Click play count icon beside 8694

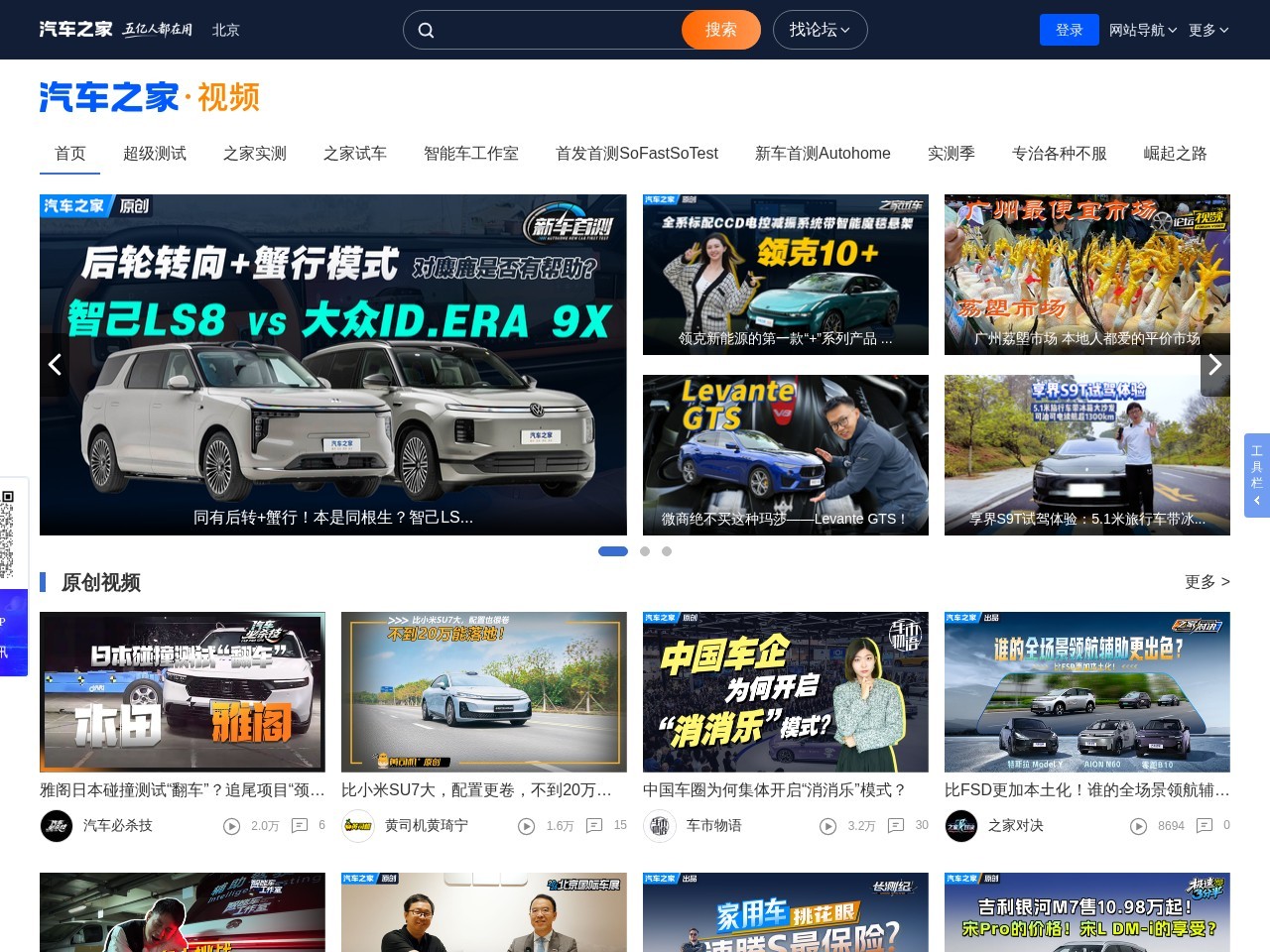point(1139,826)
